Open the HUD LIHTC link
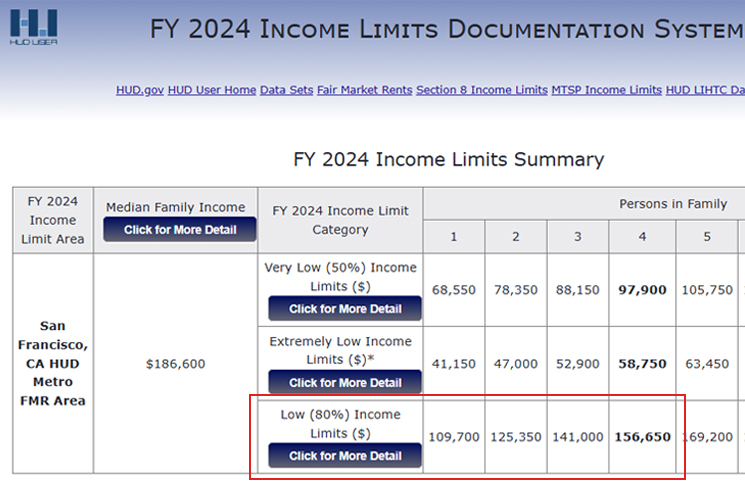The width and height of the screenshot is (745, 497). [x=704, y=90]
